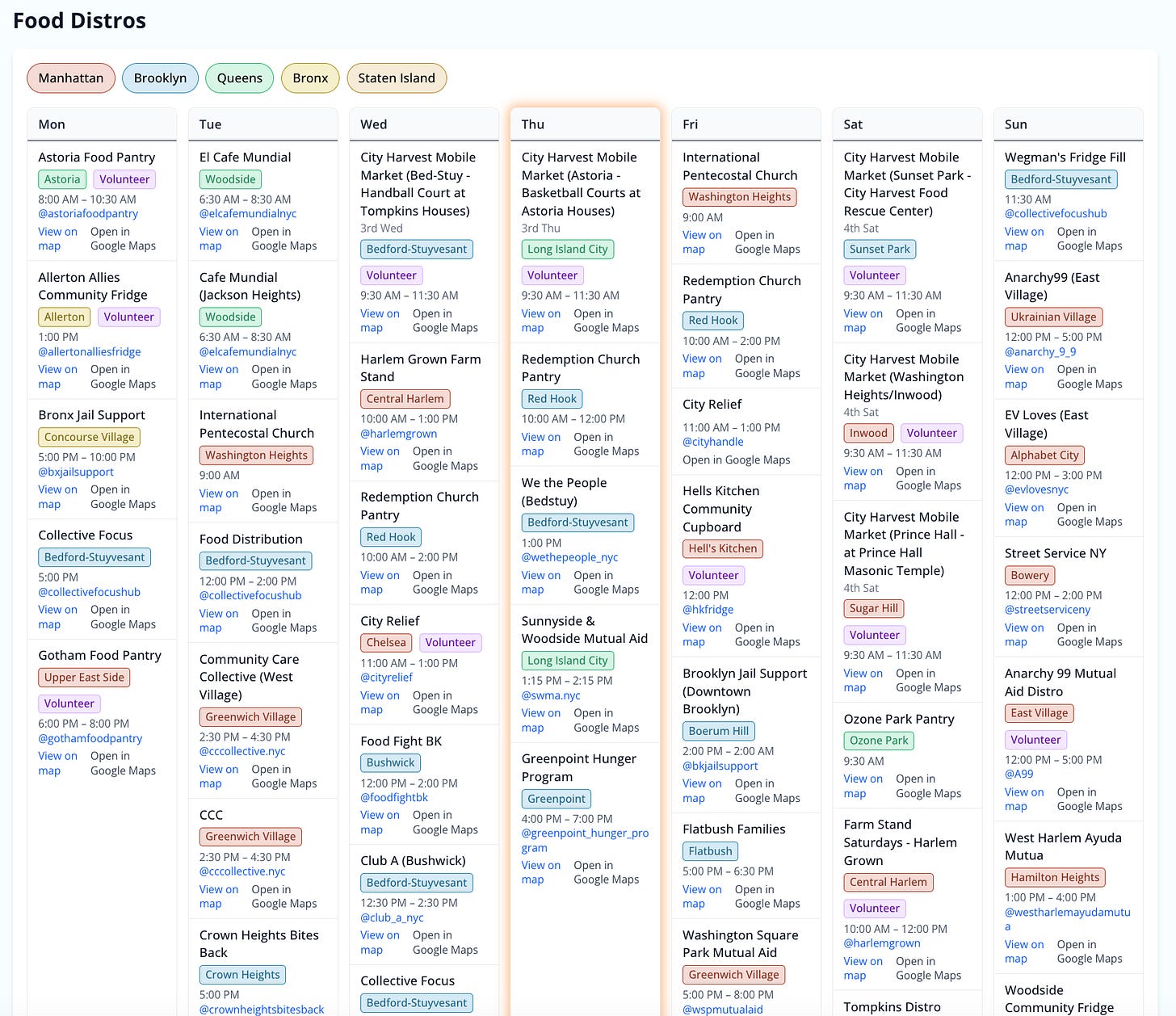Click Volunteer tag on Gotham Food Pantry

69,703
